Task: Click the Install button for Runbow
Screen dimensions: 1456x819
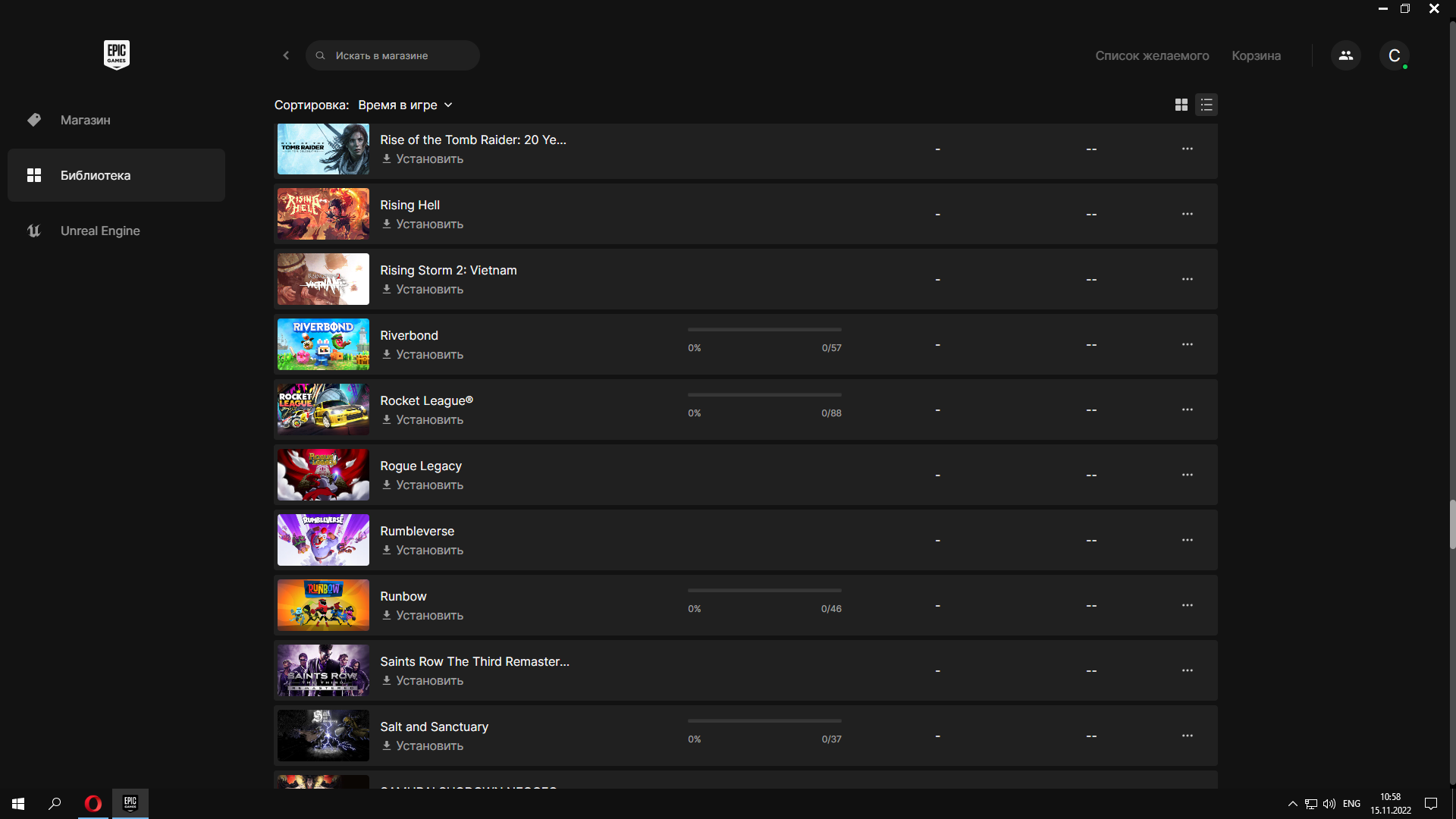Action: point(422,616)
